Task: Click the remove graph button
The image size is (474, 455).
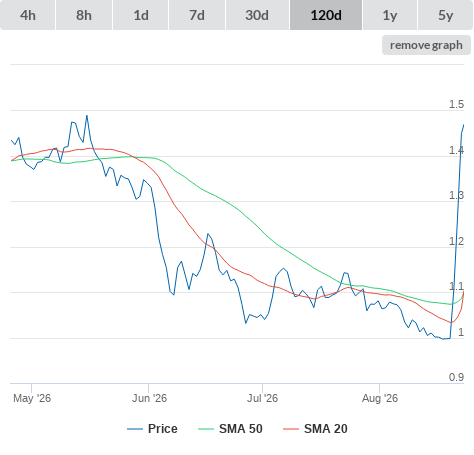Action: pos(426,45)
